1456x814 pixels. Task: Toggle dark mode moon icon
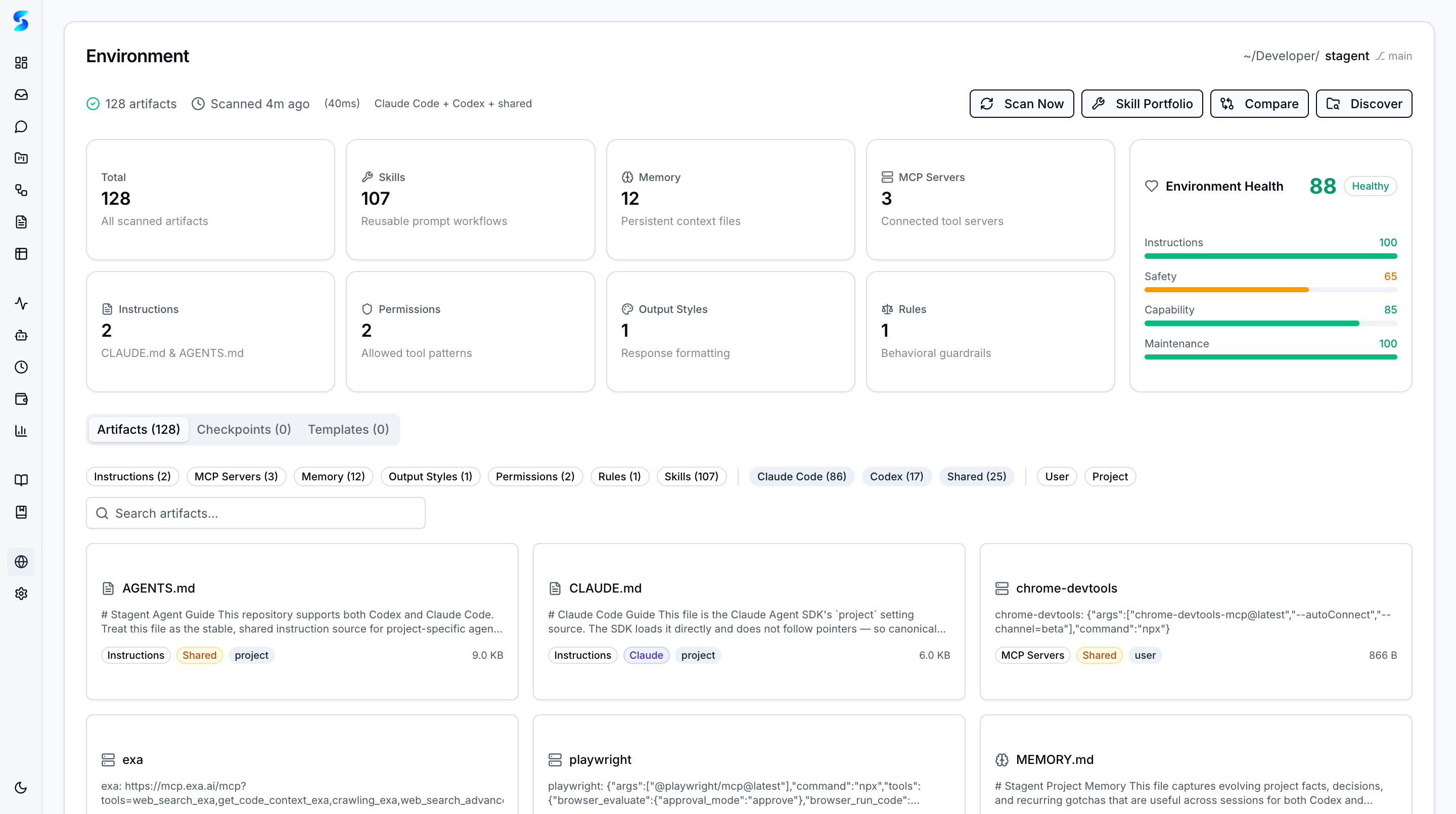21,787
